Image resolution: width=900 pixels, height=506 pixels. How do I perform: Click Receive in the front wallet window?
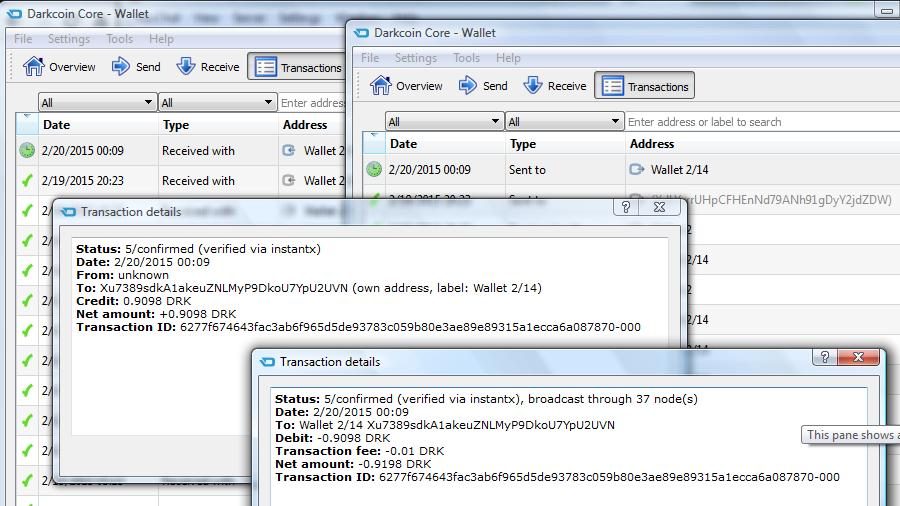click(x=555, y=86)
